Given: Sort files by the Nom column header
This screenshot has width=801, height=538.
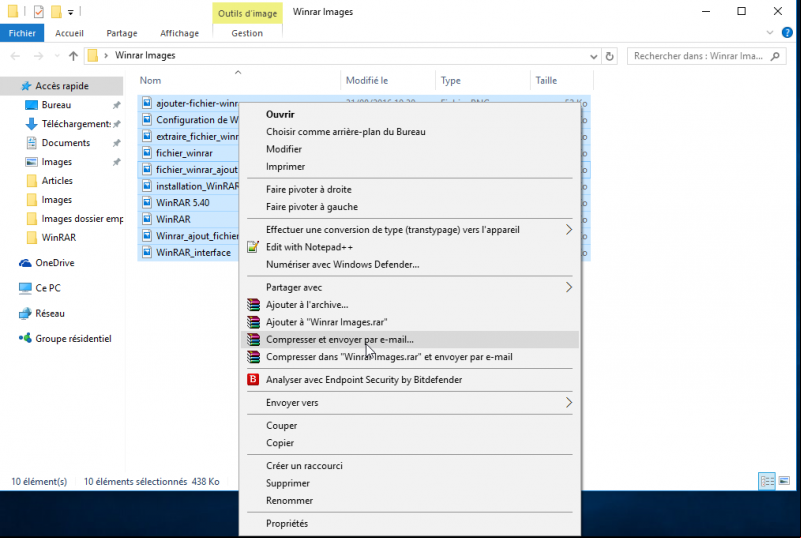Looking at the screenshot, I should tap(238, 81).
